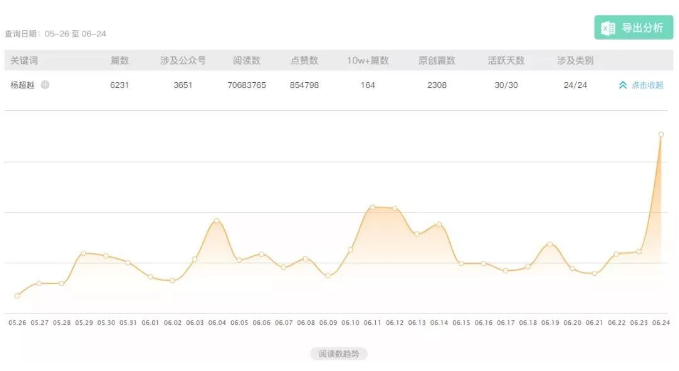This screenshot has width=679, height=371.
Task: Click the 06.24 axis date label
Action: pyautogui.click(x=661, y=323)
